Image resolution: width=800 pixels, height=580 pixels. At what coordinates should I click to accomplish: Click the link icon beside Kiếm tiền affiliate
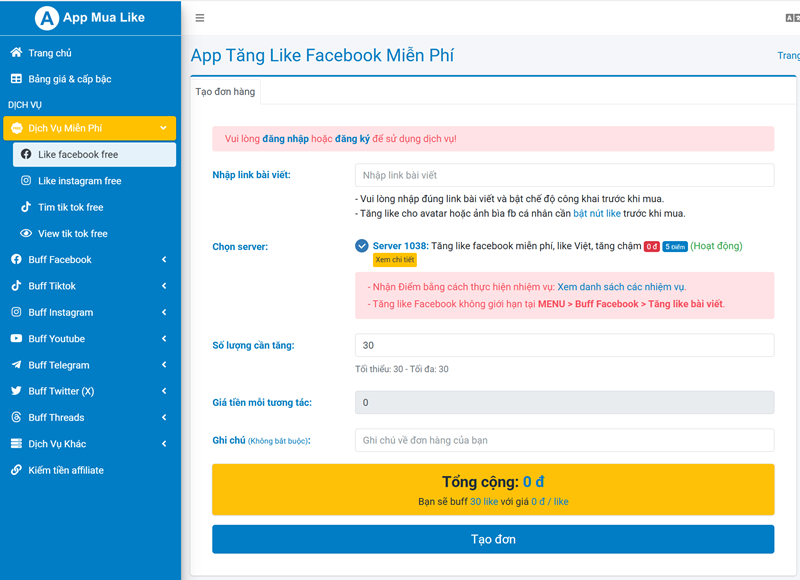[16, 470]
